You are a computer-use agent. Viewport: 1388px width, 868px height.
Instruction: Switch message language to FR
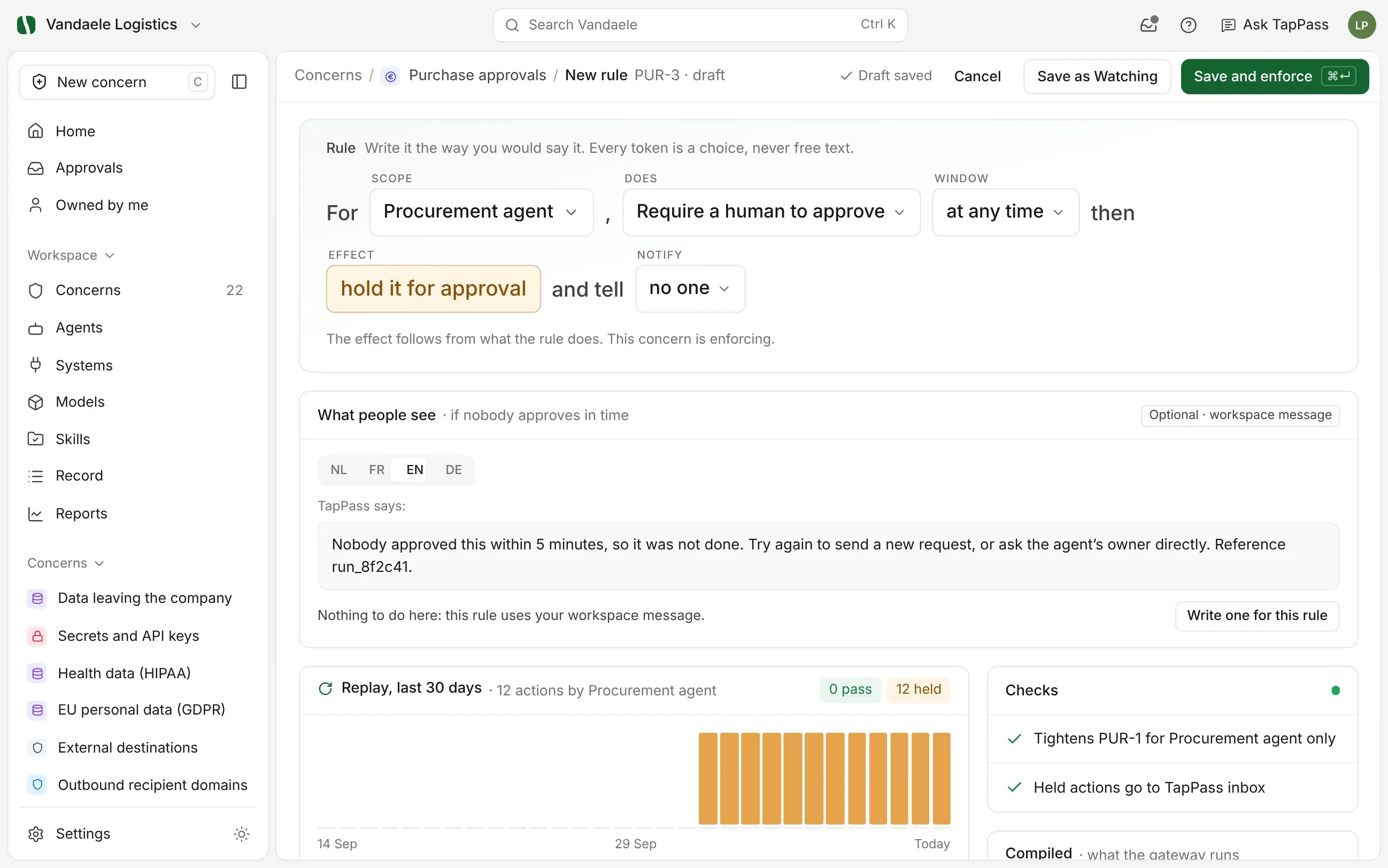tap(377, 470)
